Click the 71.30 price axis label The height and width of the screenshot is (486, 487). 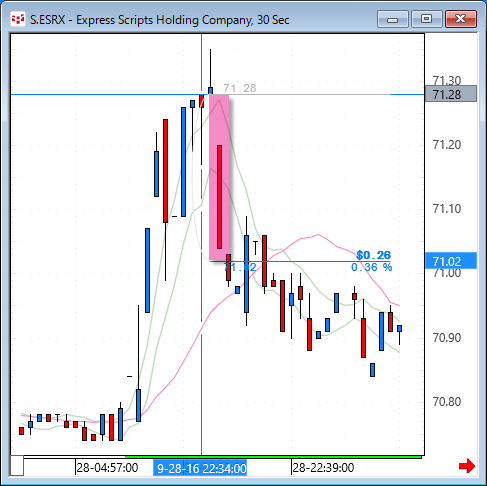click(x=447, y=80)
